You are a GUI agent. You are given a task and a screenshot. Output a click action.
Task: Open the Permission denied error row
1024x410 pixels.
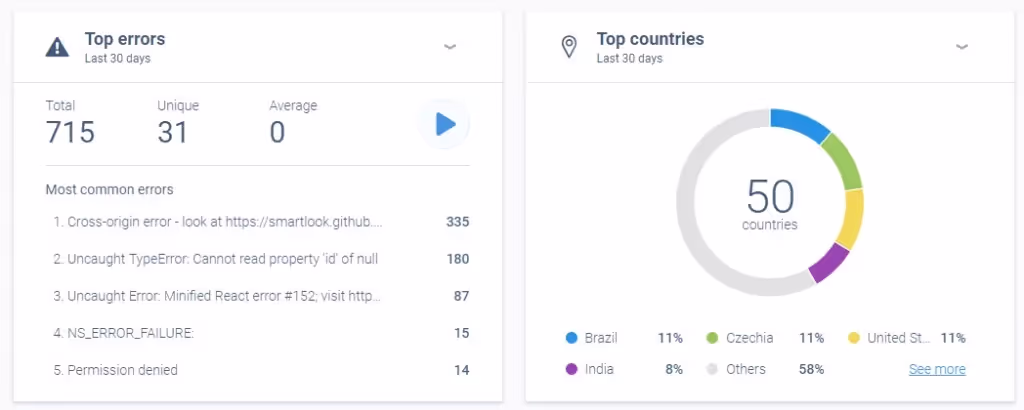pyautogui.click(x=261, y=370)
